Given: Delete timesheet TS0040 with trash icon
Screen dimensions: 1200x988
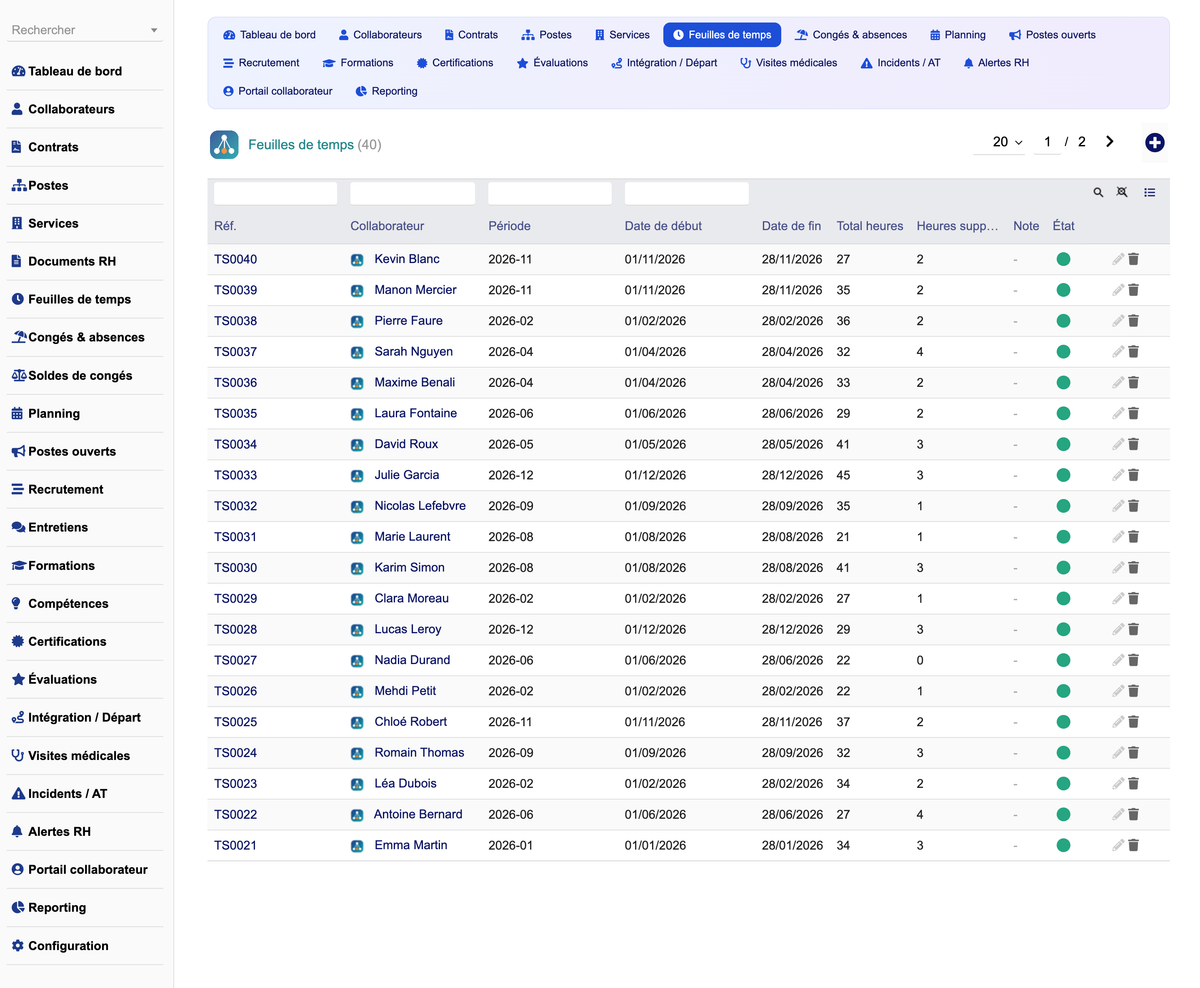Looking at the screenshot, I should tap(1134, 259).
